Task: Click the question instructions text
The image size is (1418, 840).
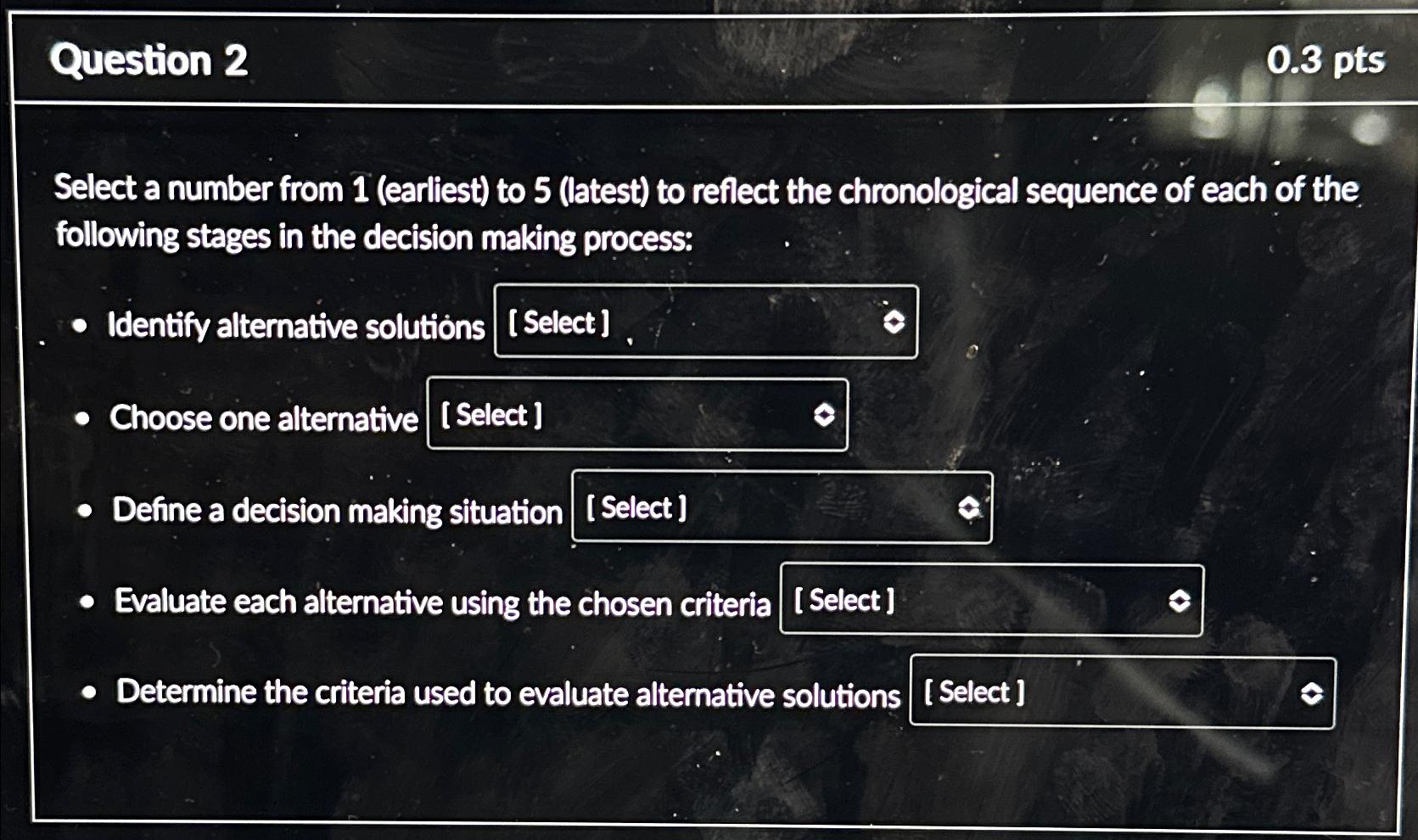Action: click(704, 212)
